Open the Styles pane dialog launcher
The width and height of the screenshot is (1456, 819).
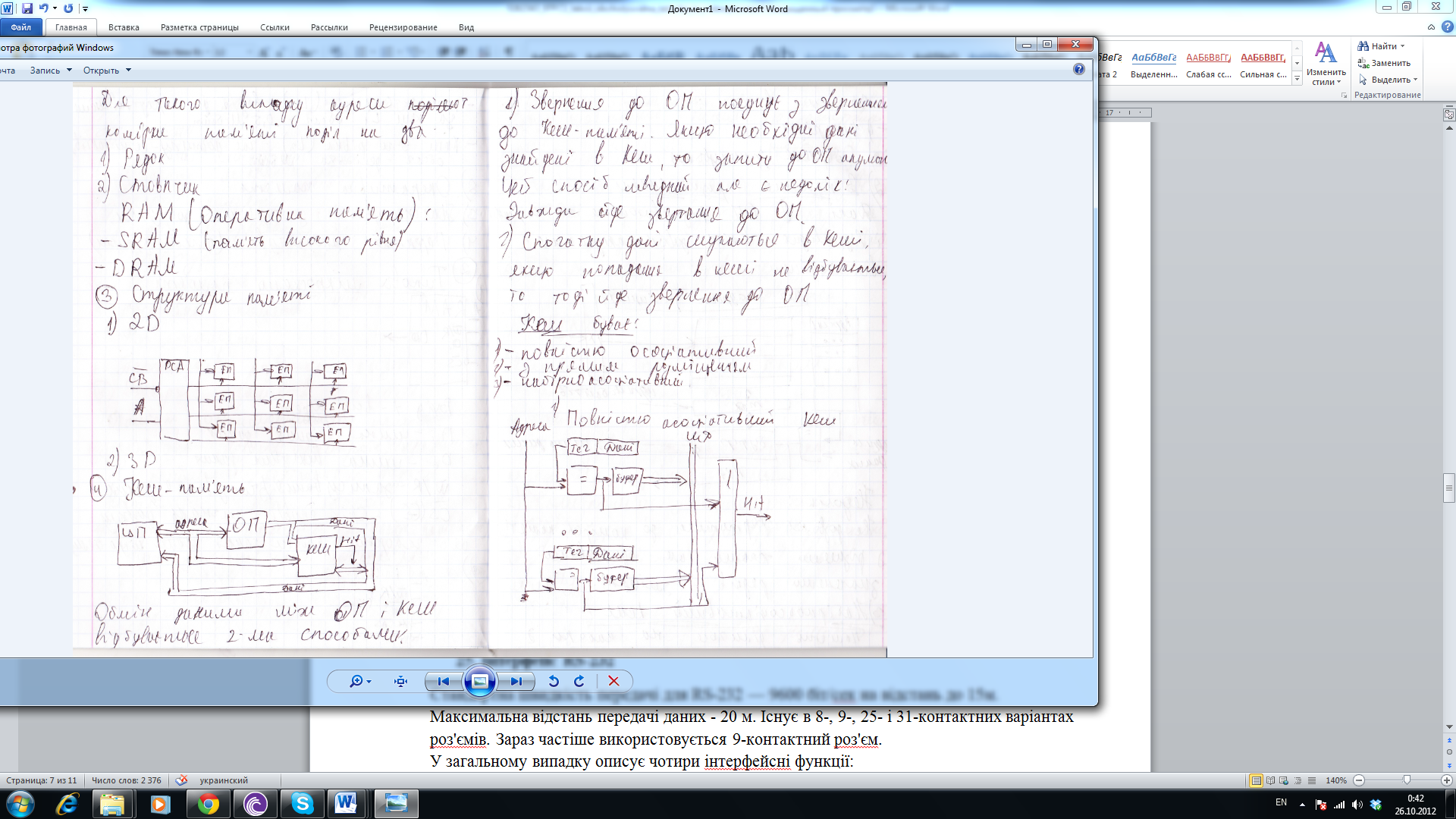(x=1345, y=96)
